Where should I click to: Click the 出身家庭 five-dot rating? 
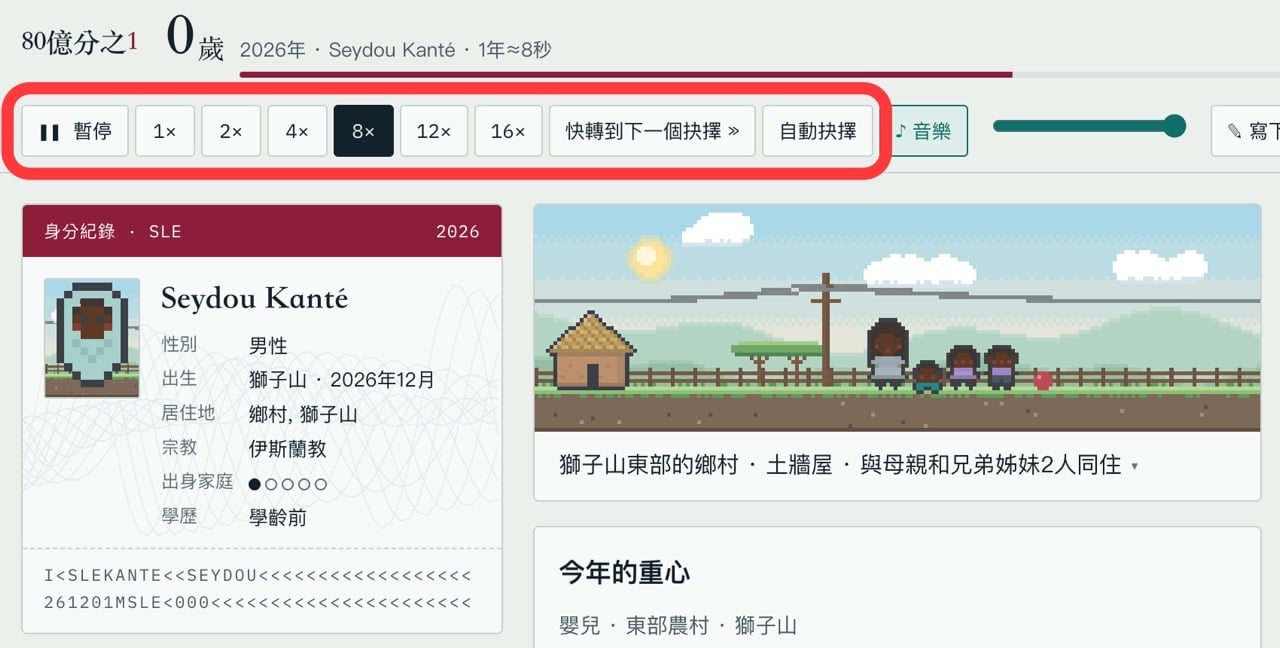point(288,484)
